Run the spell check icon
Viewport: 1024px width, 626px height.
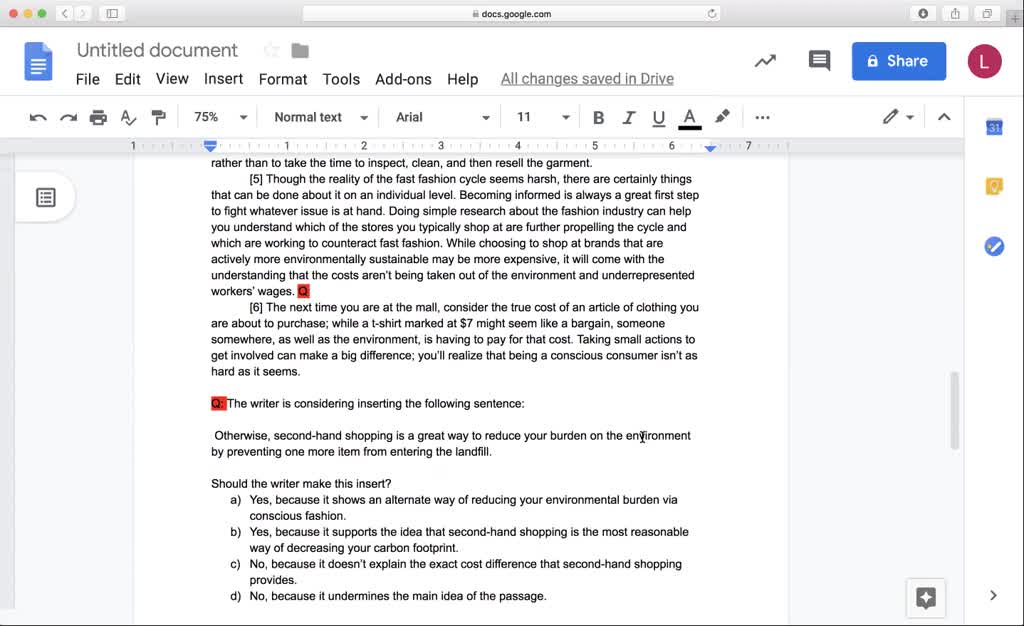pos(128,117)
